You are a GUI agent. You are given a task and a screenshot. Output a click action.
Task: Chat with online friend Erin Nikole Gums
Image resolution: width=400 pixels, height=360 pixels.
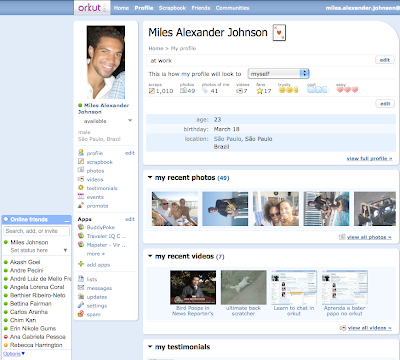33,328
